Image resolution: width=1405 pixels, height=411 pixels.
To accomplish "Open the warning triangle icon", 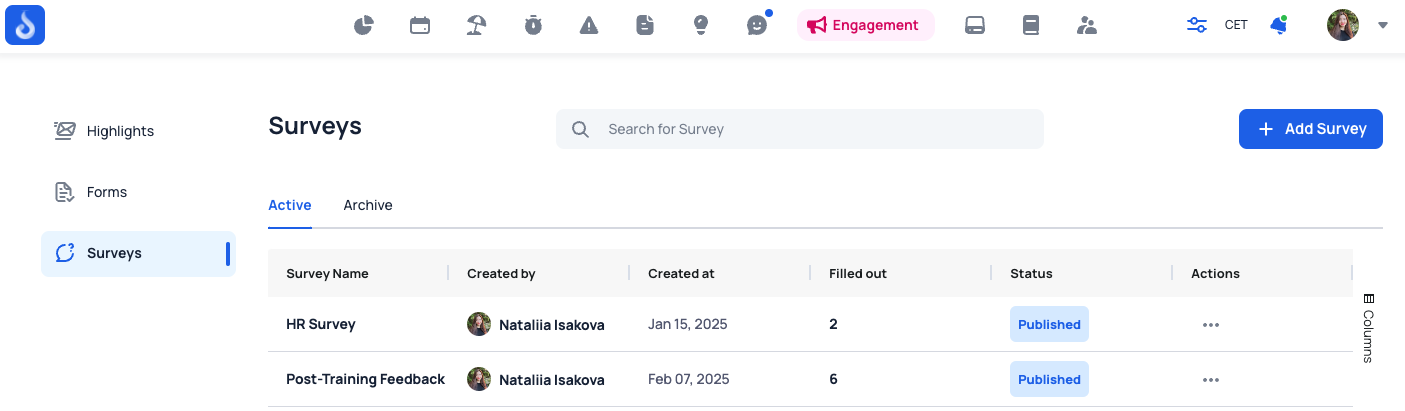I will [589, 25].
